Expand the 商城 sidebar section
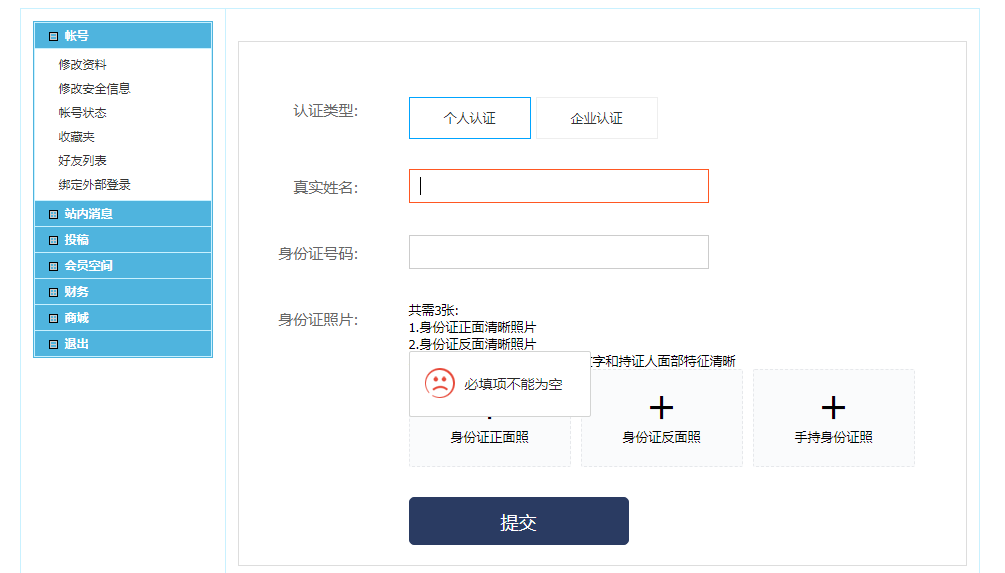Viewport: 1005px width, 573px height. [x=76, y=318]
